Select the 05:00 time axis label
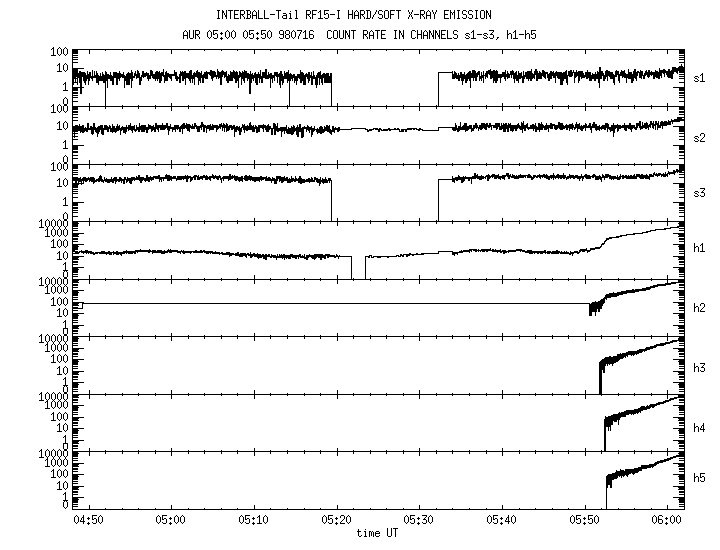The width and height of the screenshot is (720, 550). [x=171, y=521]
